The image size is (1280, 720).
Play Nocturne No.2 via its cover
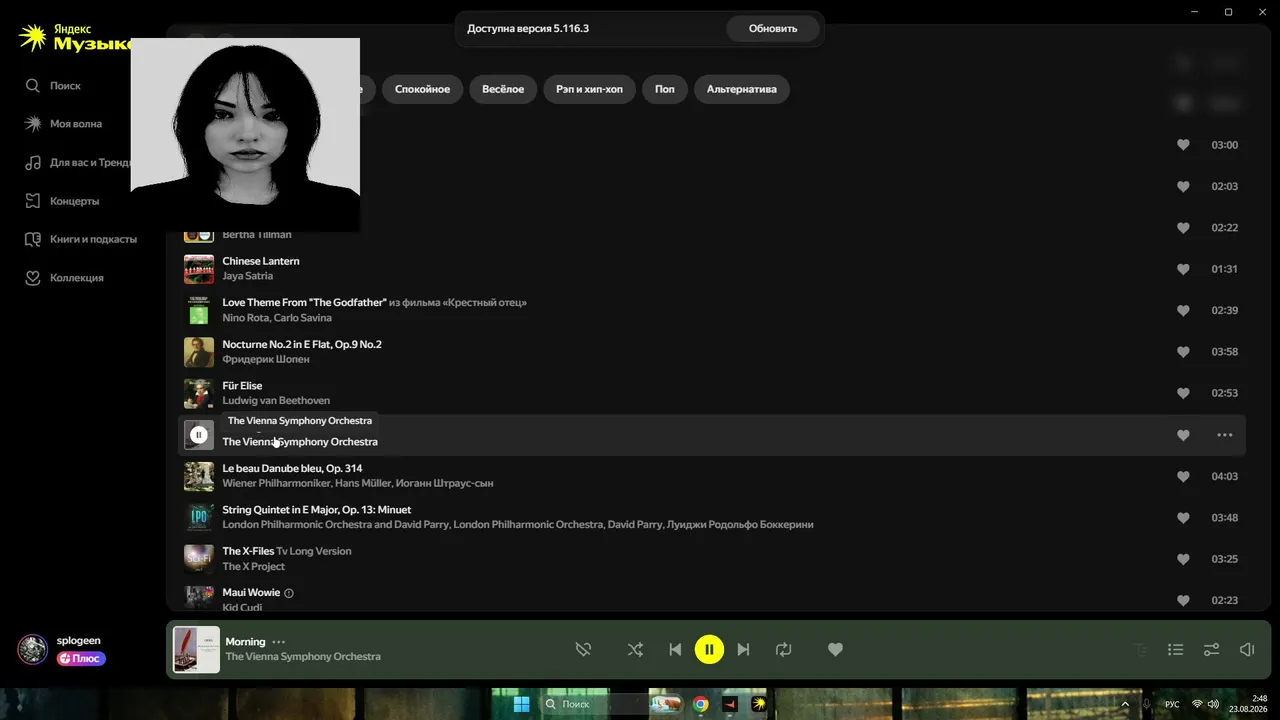tap(199, 352)
